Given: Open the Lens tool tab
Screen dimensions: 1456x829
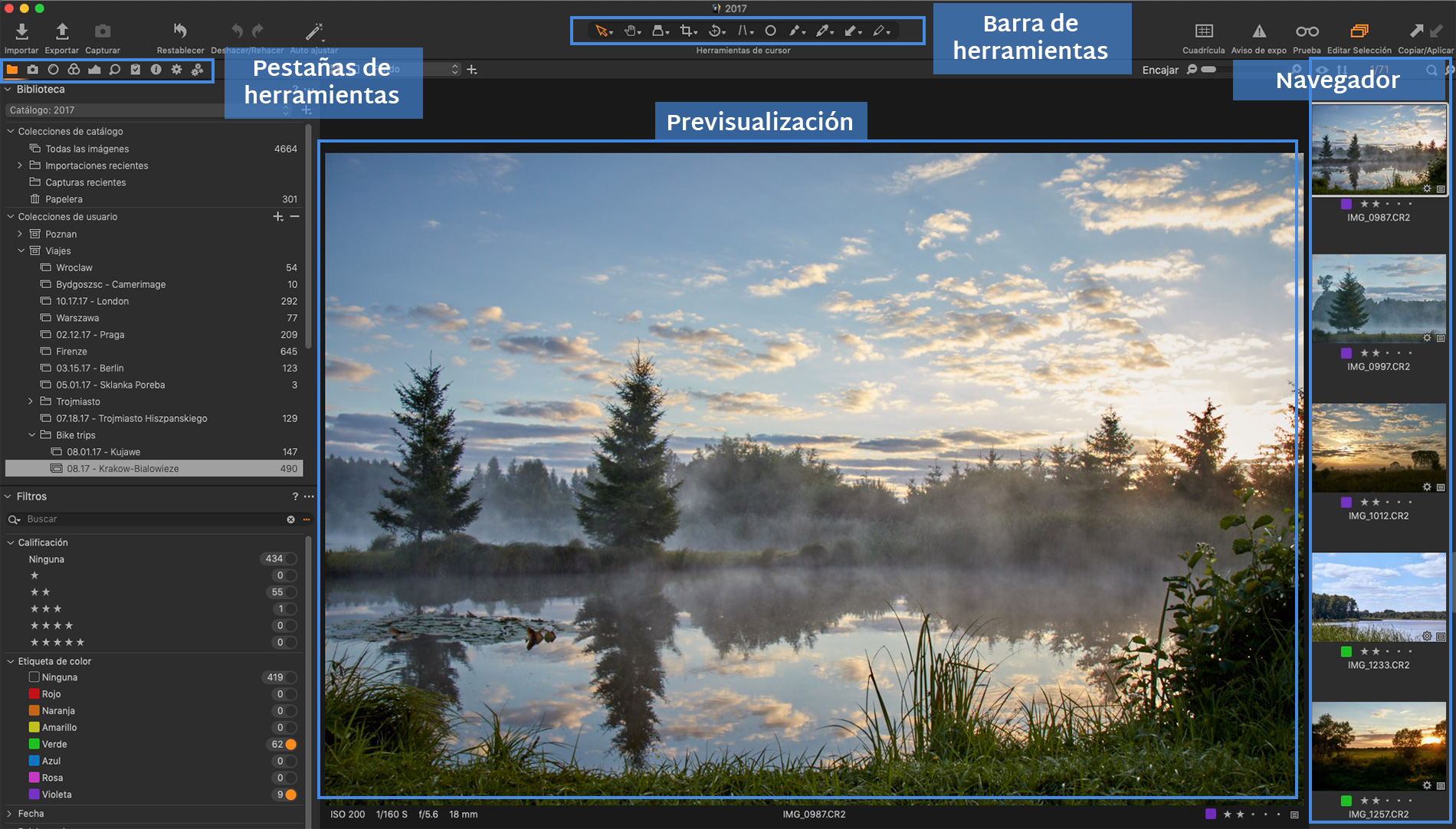Looking at the screenshot, I should (x=53, y=70).
